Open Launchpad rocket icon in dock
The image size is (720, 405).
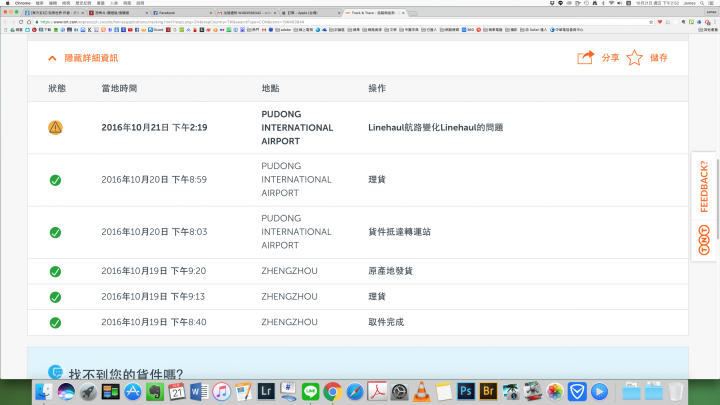(88, 392)
